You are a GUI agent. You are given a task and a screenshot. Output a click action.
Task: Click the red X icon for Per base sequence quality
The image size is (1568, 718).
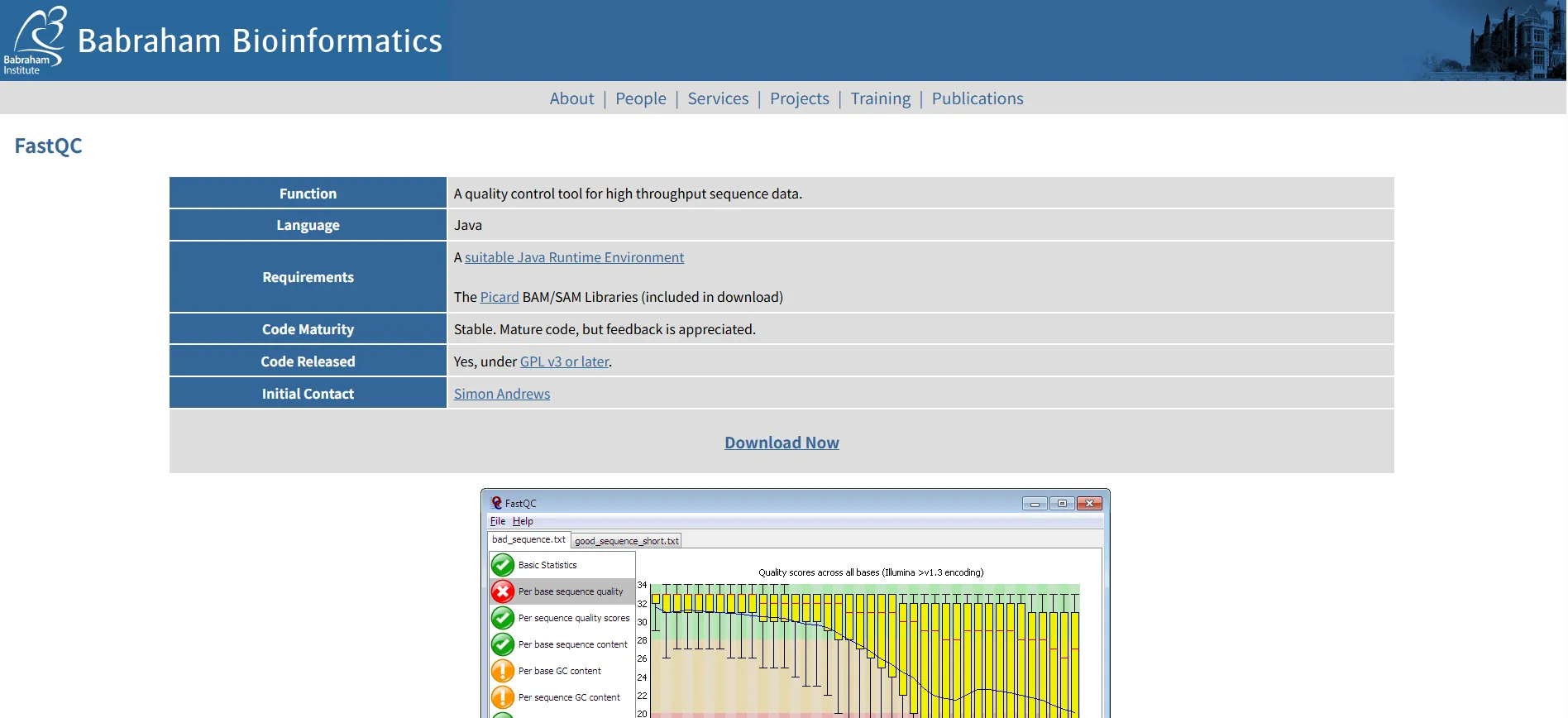pos(502,591)
